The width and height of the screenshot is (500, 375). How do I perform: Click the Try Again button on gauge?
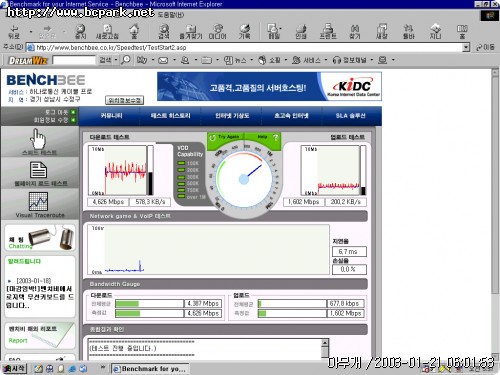point(226,137)
